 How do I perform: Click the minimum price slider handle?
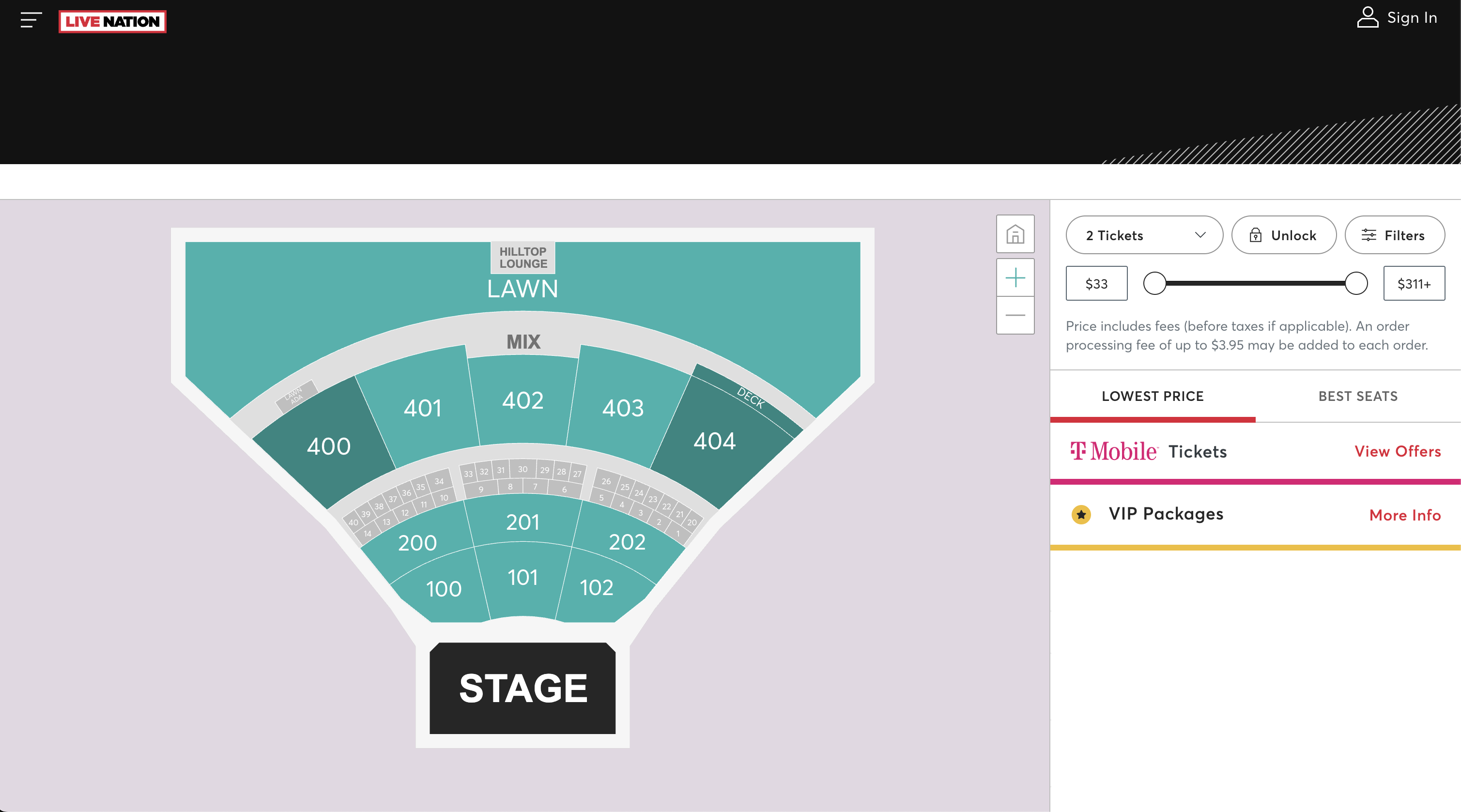1155,284
